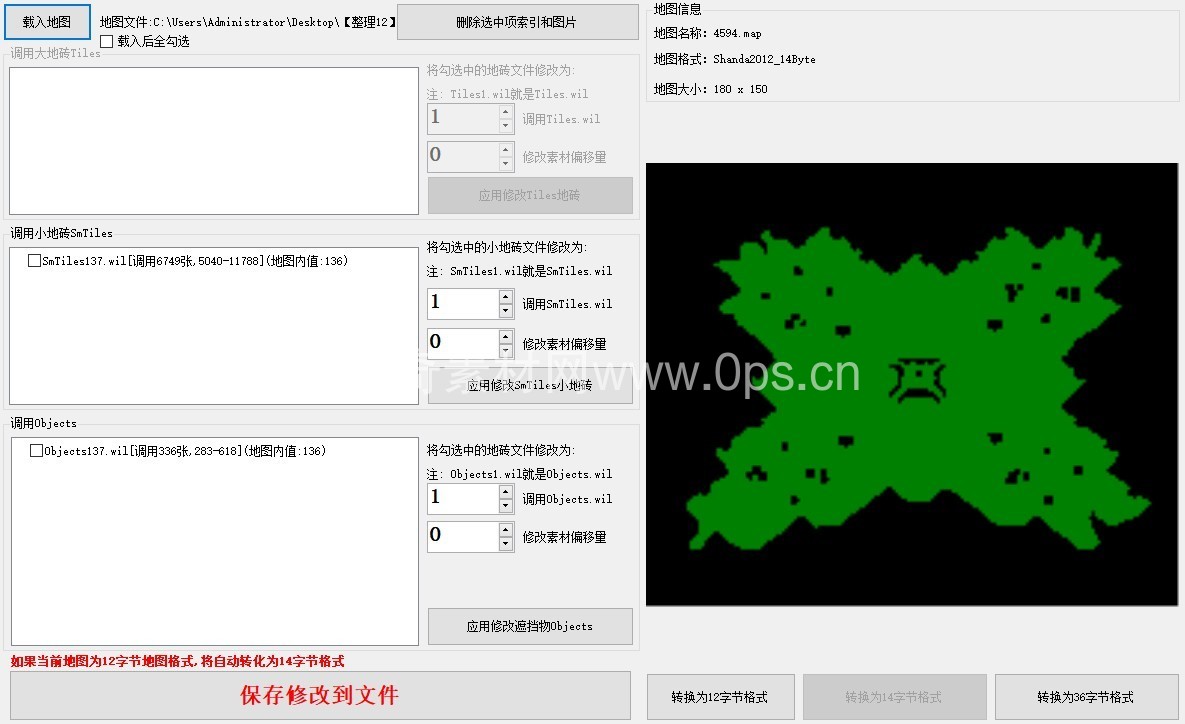Check the Objects137.wil entry checkbox
This screenshot has width=1185, height=724.
click(37, 451)
